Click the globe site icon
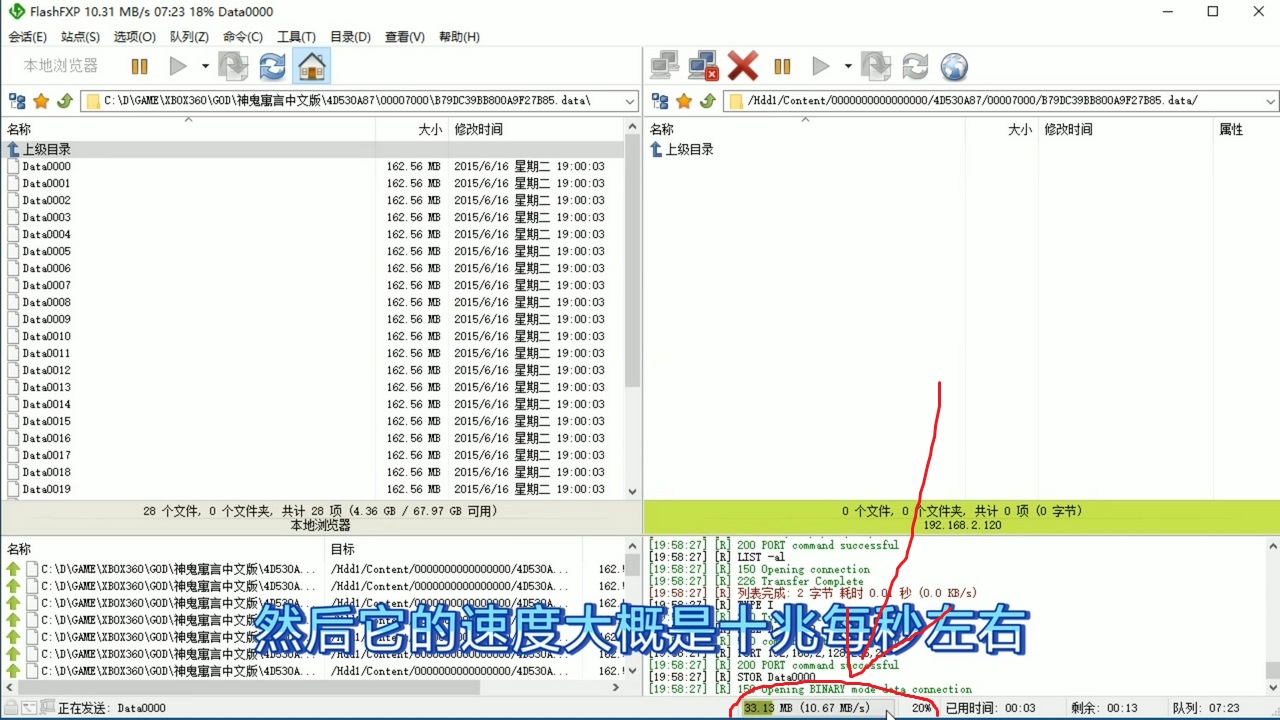 pos(955,67)
